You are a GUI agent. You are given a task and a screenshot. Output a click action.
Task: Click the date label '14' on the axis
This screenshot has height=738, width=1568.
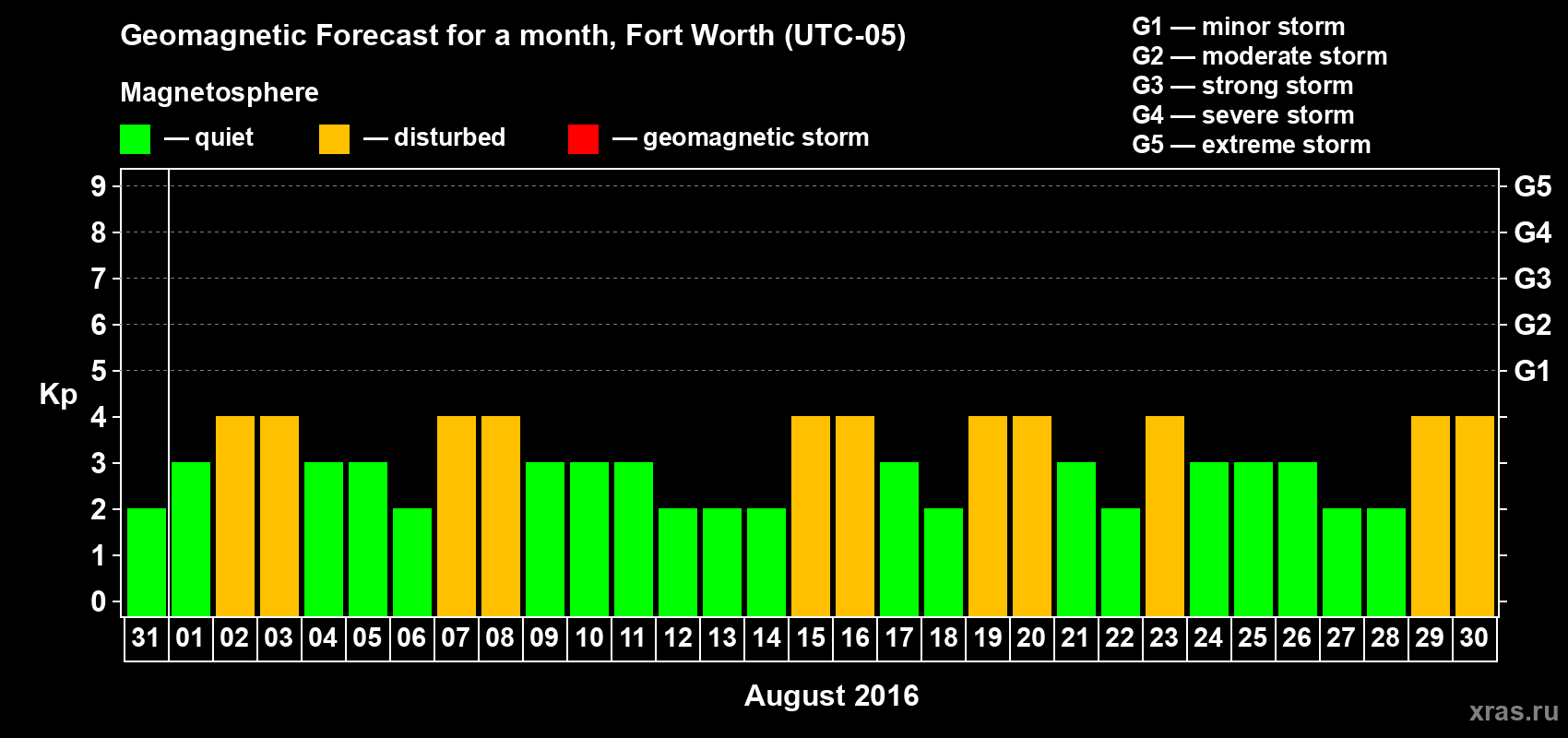pos(766,637)
